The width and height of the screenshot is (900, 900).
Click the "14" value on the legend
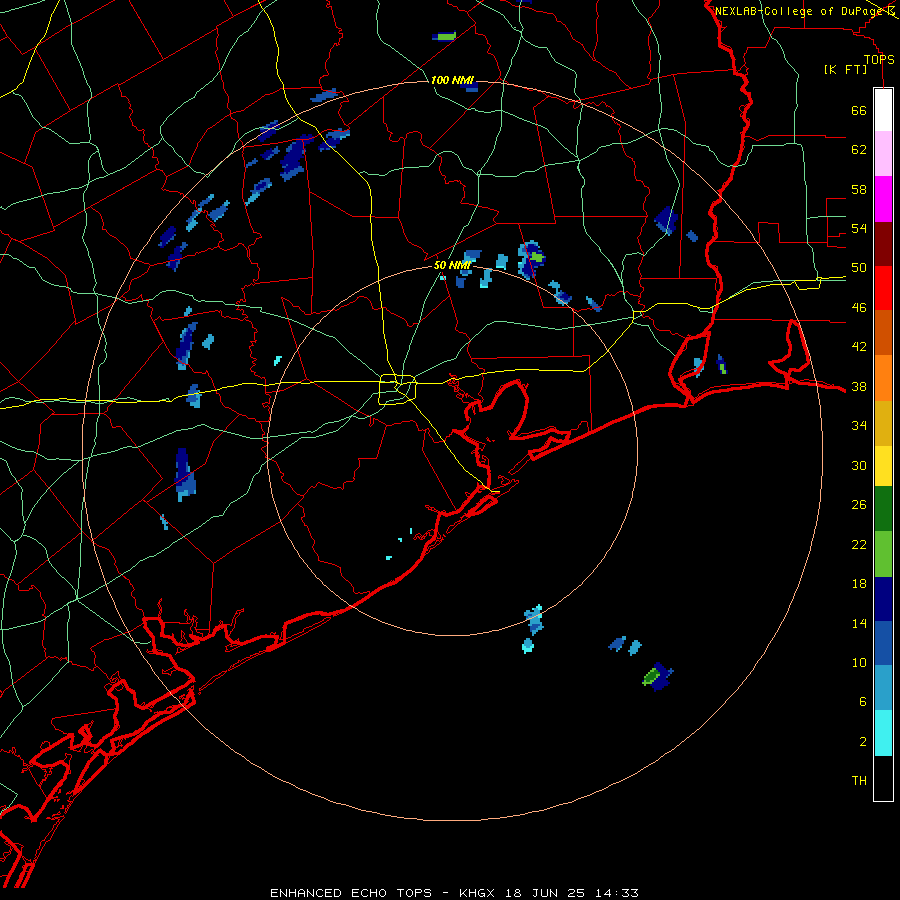tap(859, 623)
